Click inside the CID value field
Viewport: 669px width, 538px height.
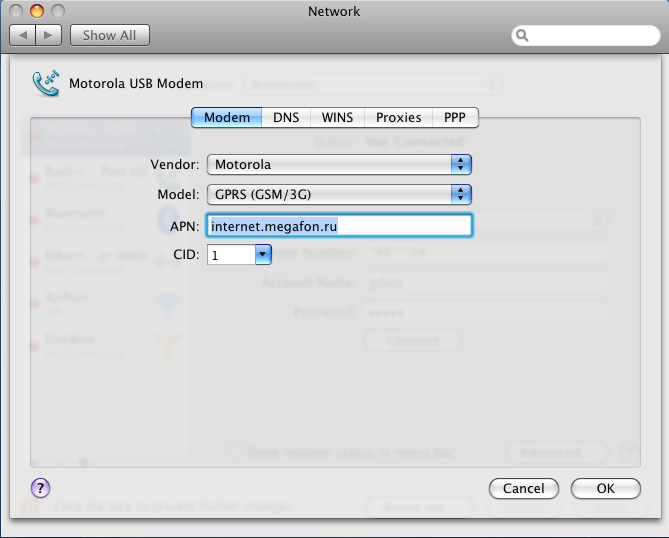click(231, 255)
